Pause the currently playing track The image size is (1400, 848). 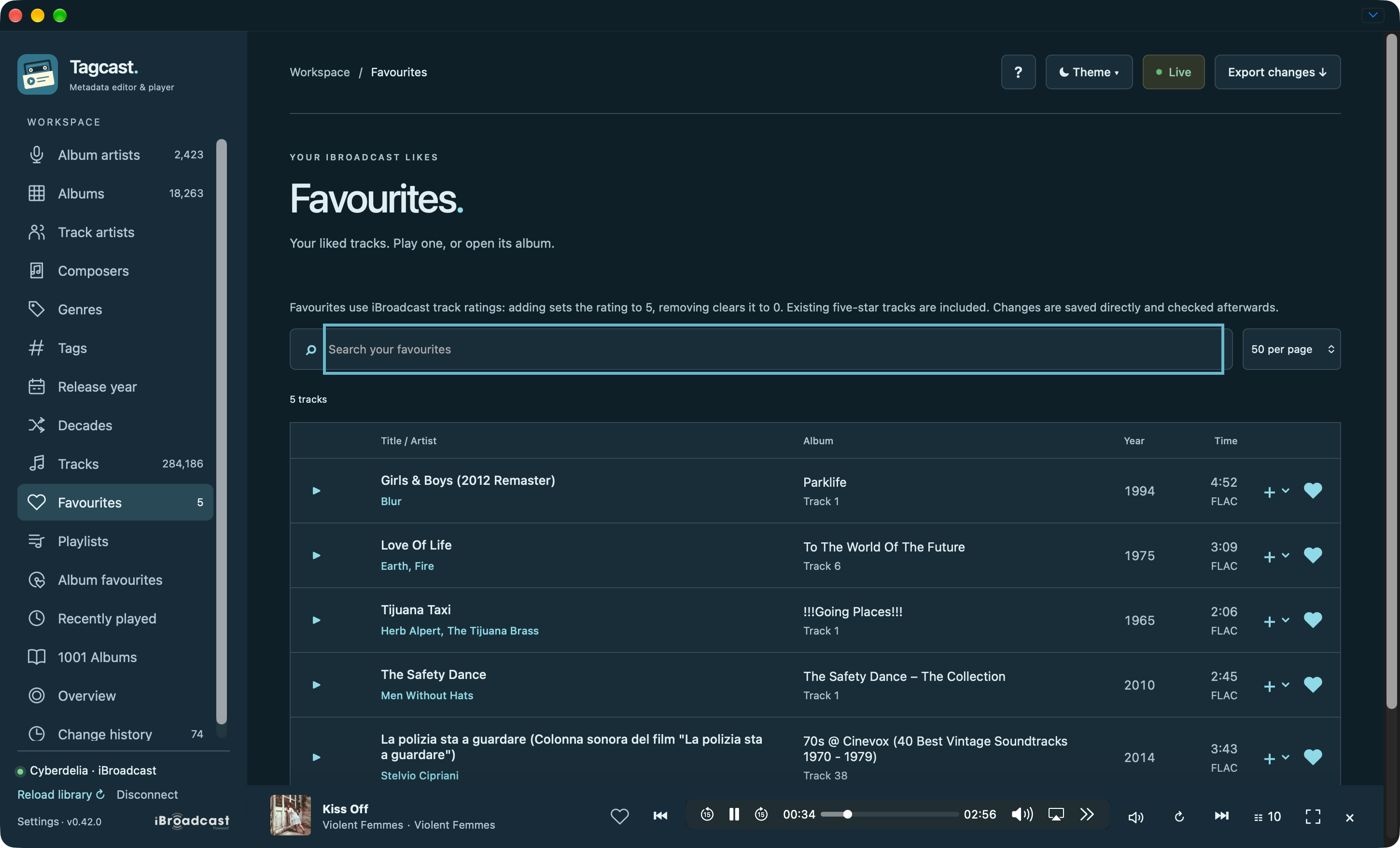(x=734, y=815)
